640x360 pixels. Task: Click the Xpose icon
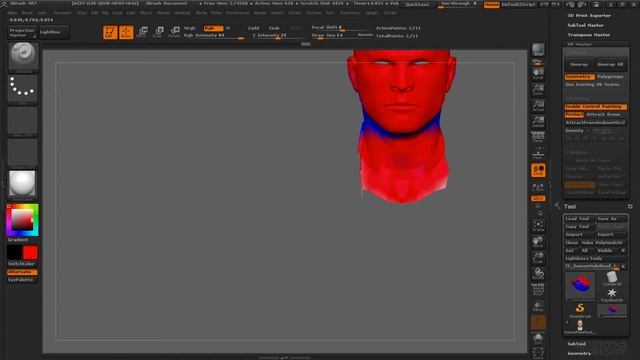point(538,352)
